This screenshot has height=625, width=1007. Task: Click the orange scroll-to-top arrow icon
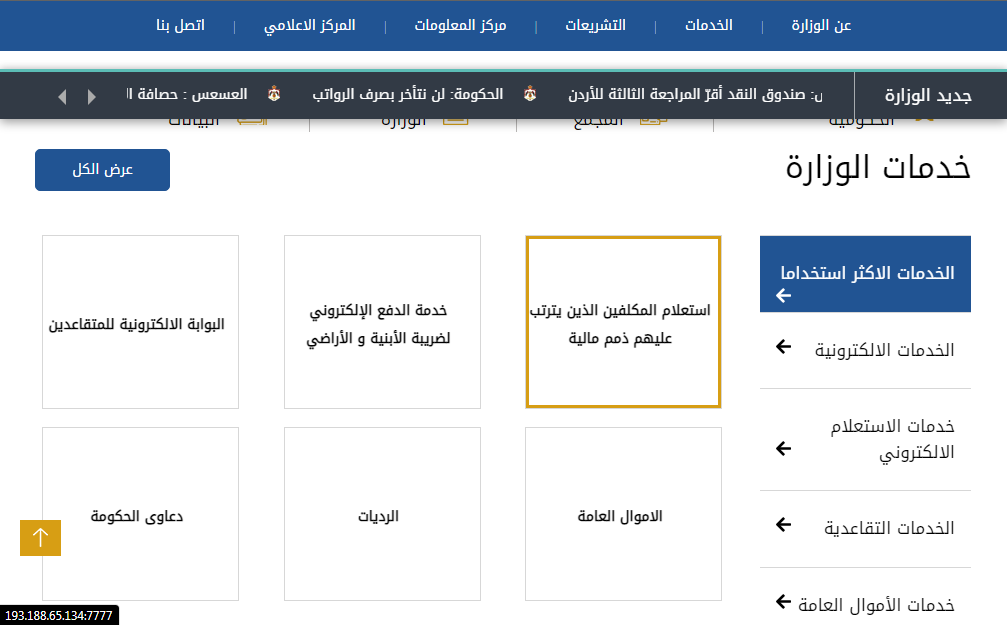point(40,538)
